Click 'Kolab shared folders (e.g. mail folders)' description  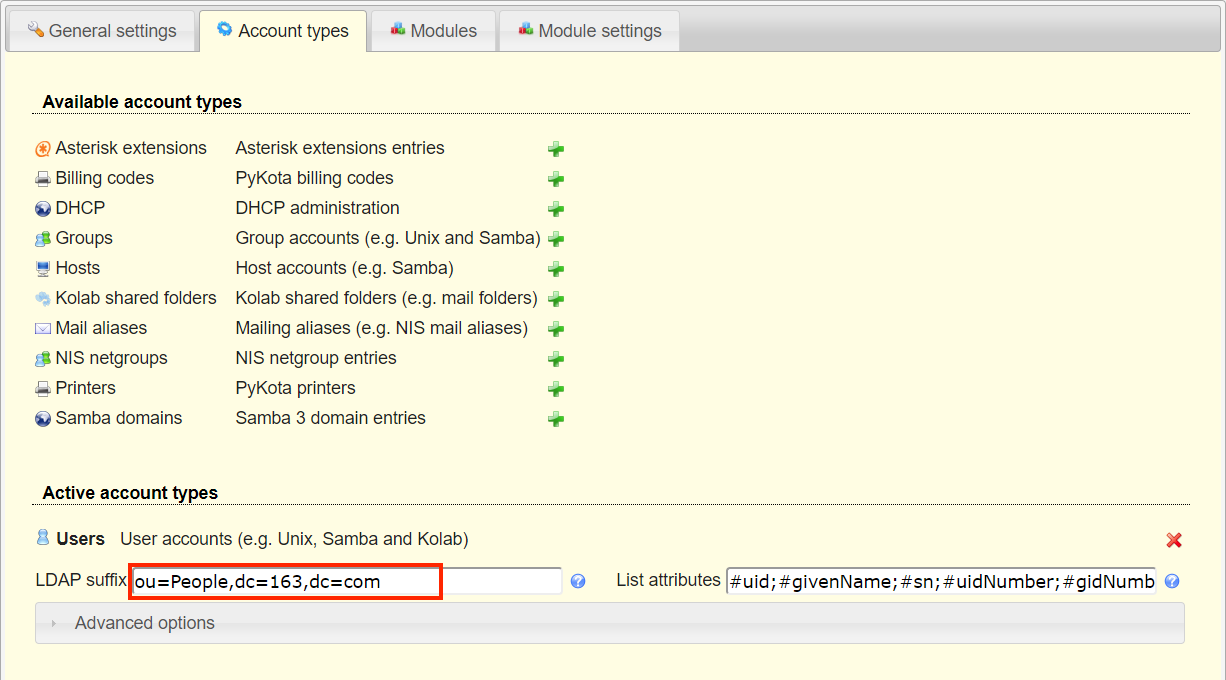click(387, 298)
